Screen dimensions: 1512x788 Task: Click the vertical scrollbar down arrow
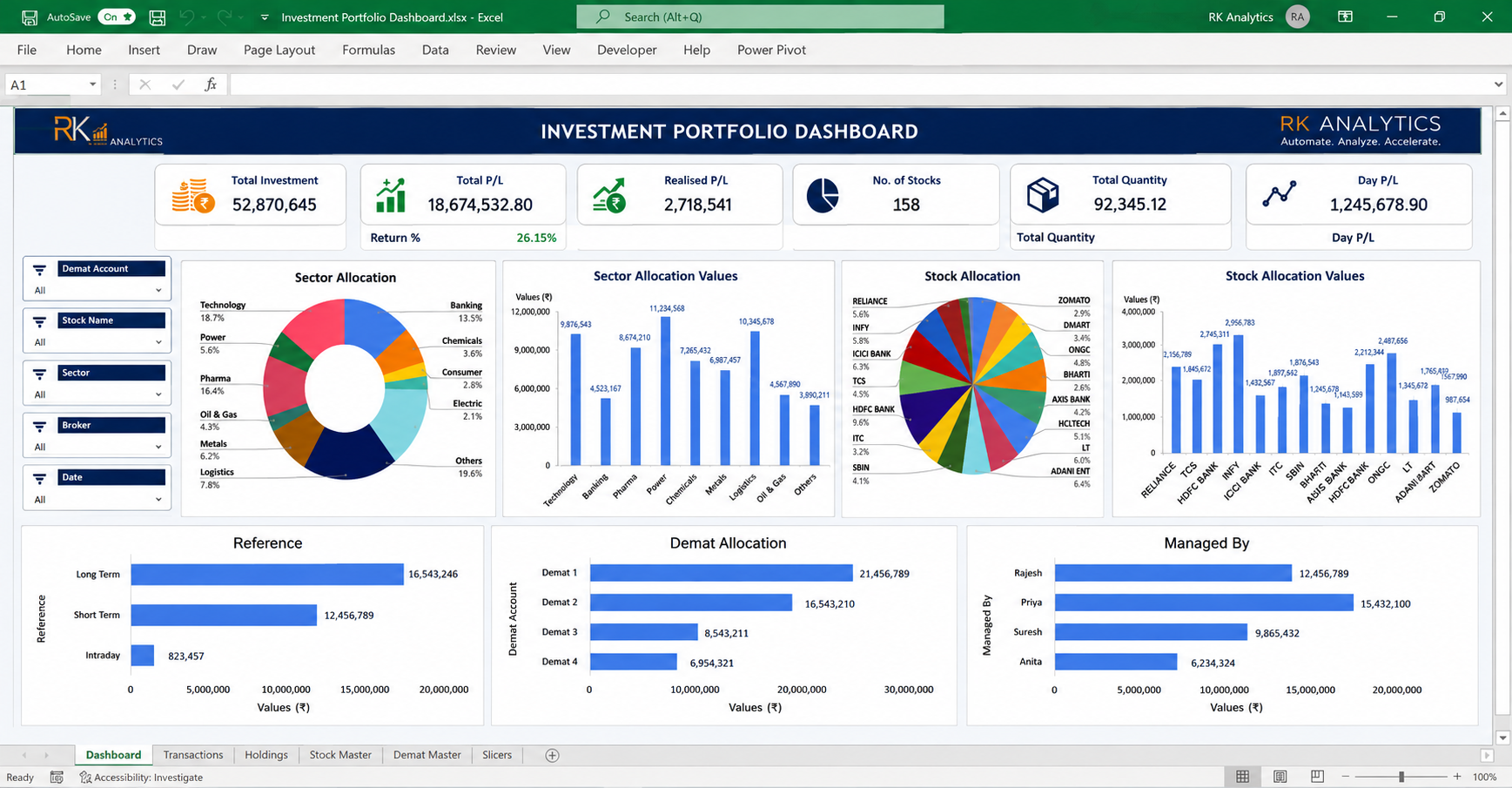coord(1502,737)
